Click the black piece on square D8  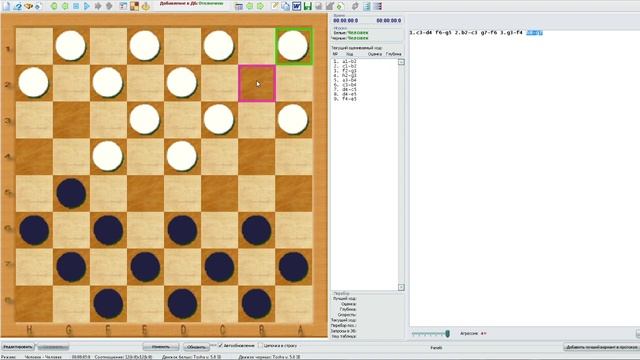click(x=182, y=304)
